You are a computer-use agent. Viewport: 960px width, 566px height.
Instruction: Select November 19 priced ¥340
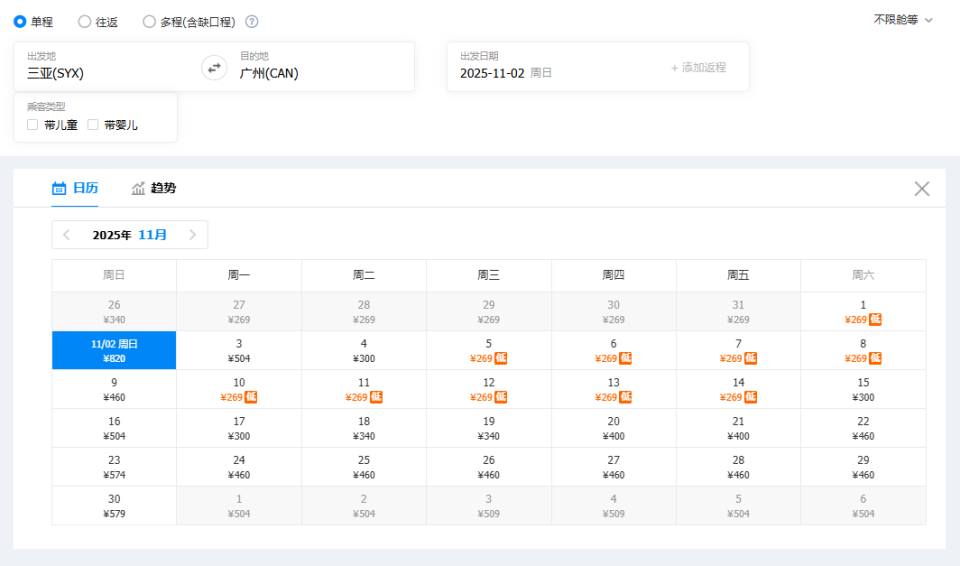[x=489, y=428]
